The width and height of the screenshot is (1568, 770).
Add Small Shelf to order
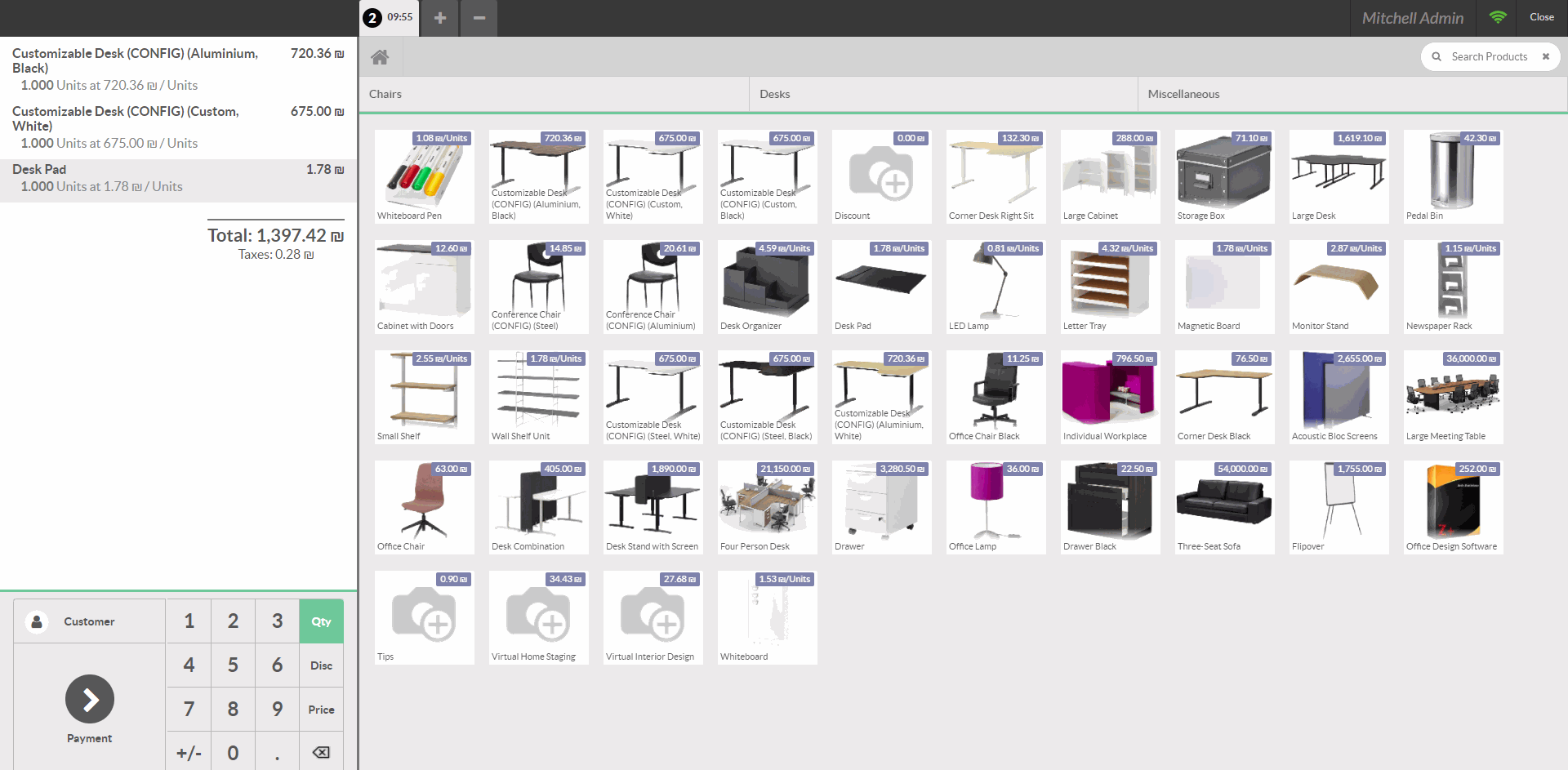coord(425,397)
